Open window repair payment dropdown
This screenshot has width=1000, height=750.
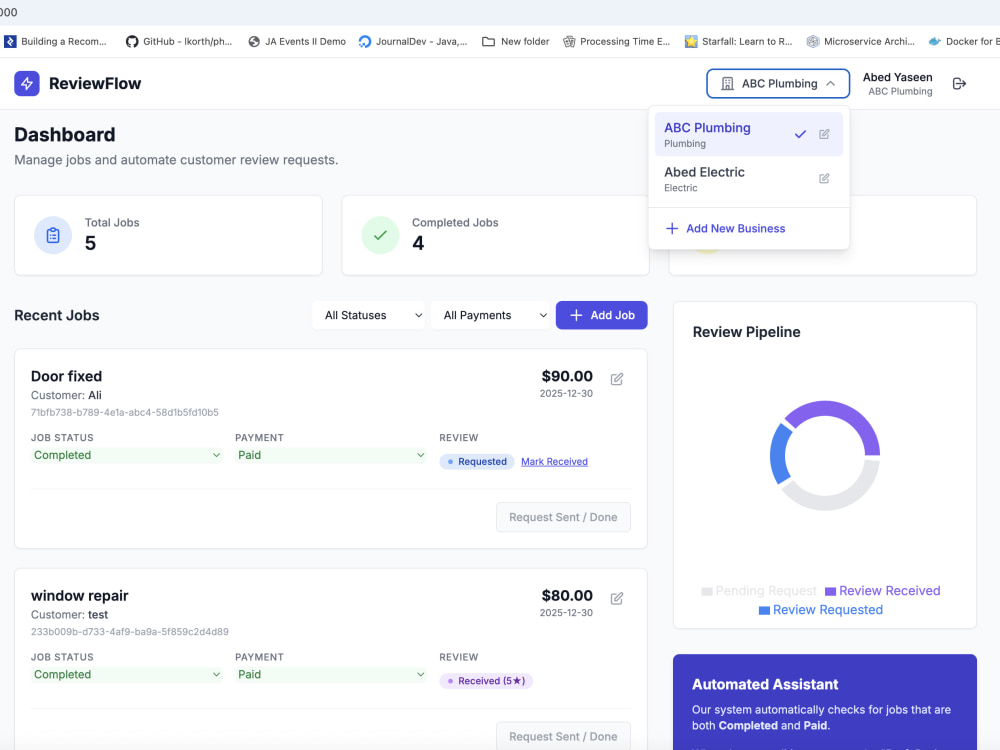point(330,674)
